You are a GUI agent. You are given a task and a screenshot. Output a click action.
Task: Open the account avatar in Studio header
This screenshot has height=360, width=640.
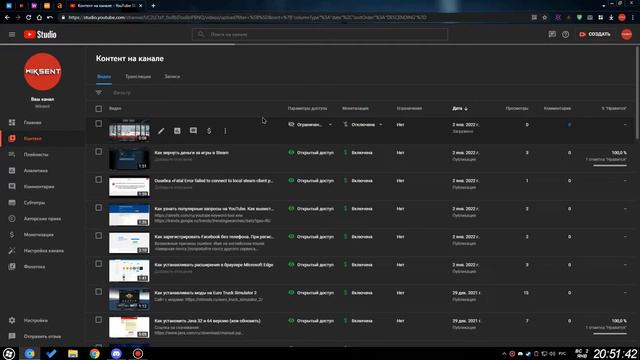point(627,35)
